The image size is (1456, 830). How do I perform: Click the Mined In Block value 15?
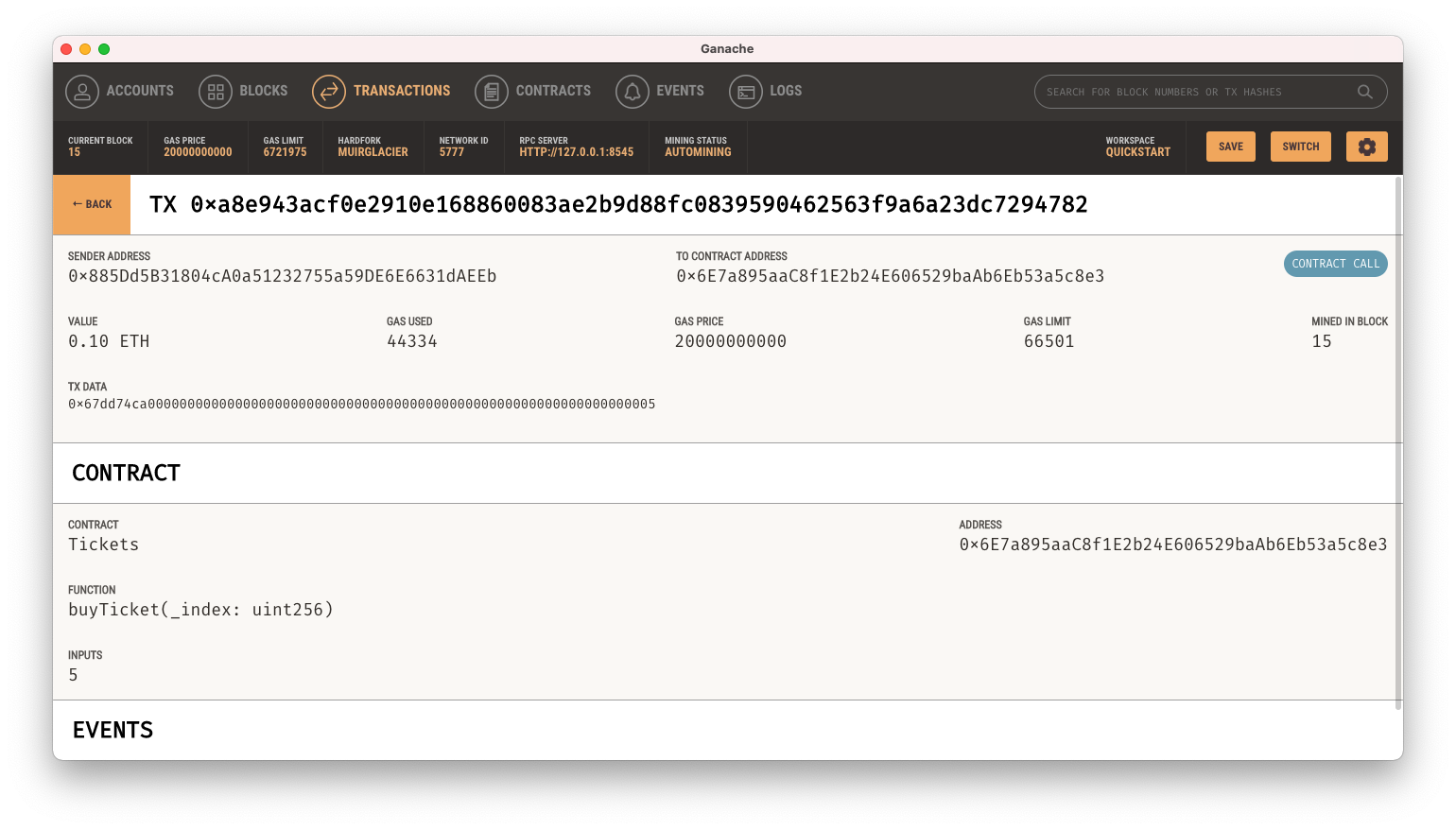[x=1322, y=341]
